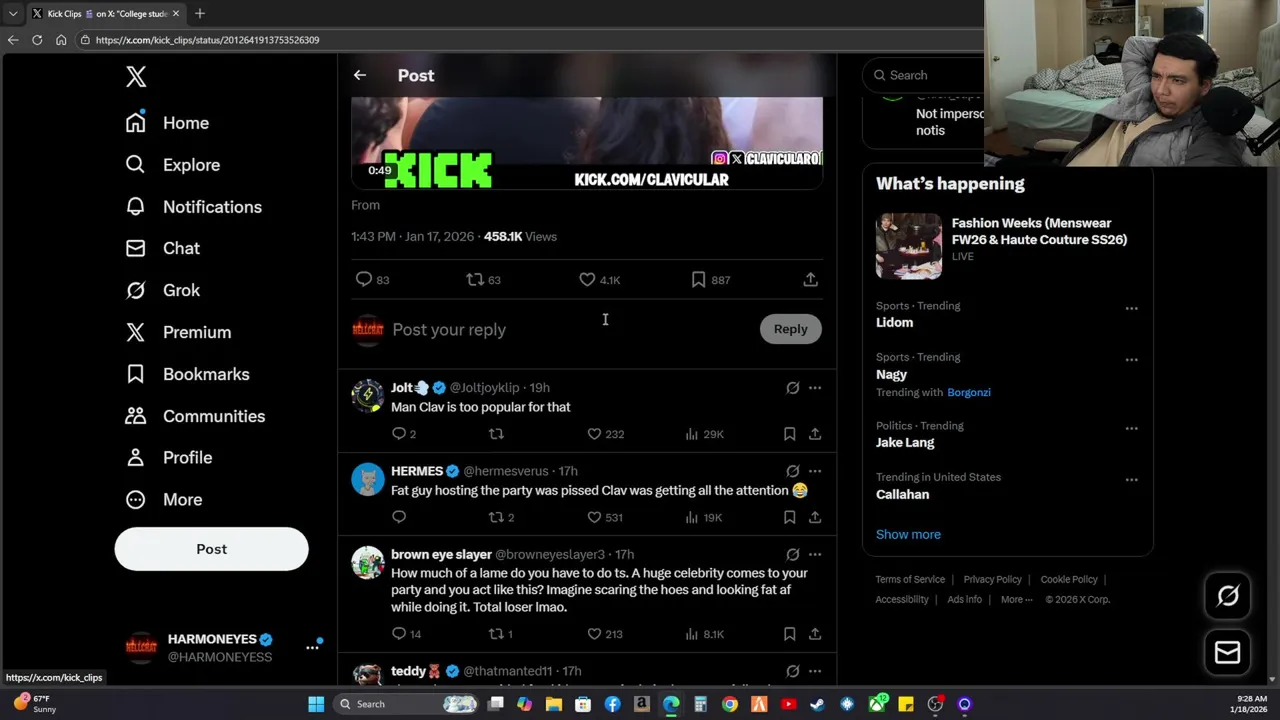Open more options on brown eye slayer reply
The image size is (1280, 720).
coord(815,554)
